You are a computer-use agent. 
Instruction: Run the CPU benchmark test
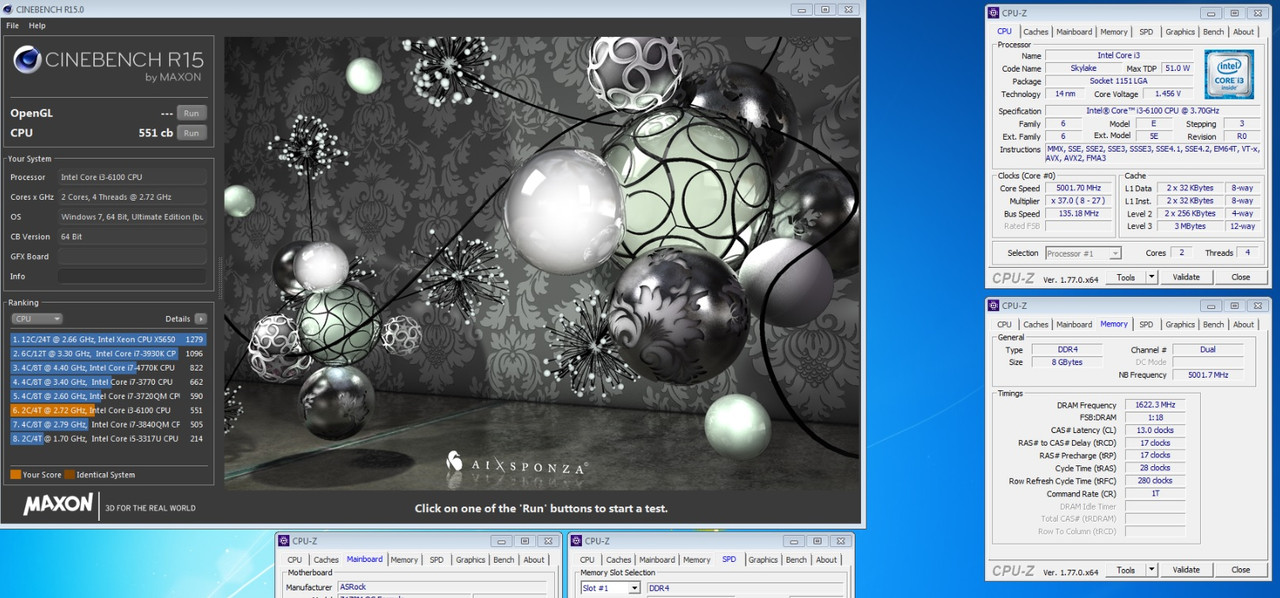(191, 133)
